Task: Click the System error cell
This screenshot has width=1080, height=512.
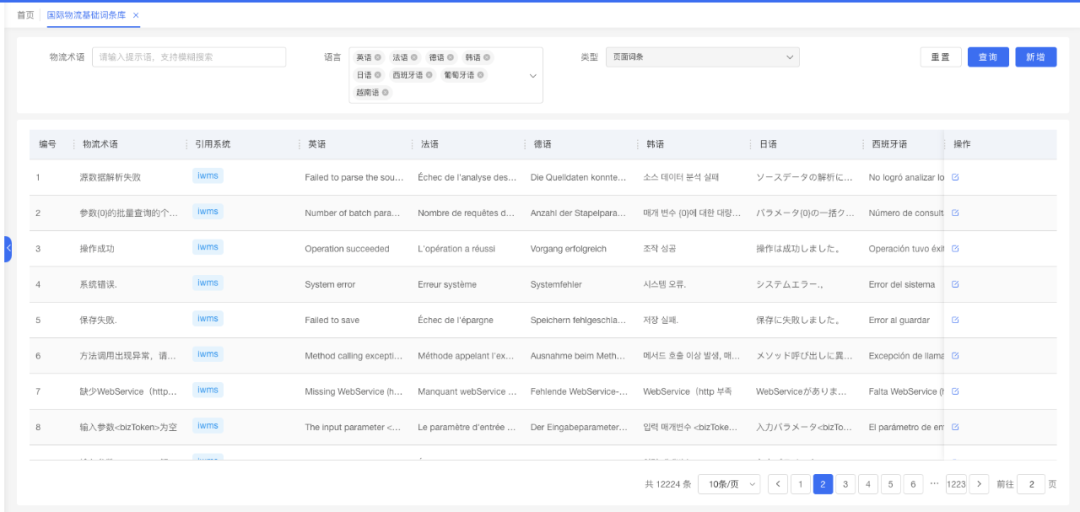Action: [x=329, y=285]
